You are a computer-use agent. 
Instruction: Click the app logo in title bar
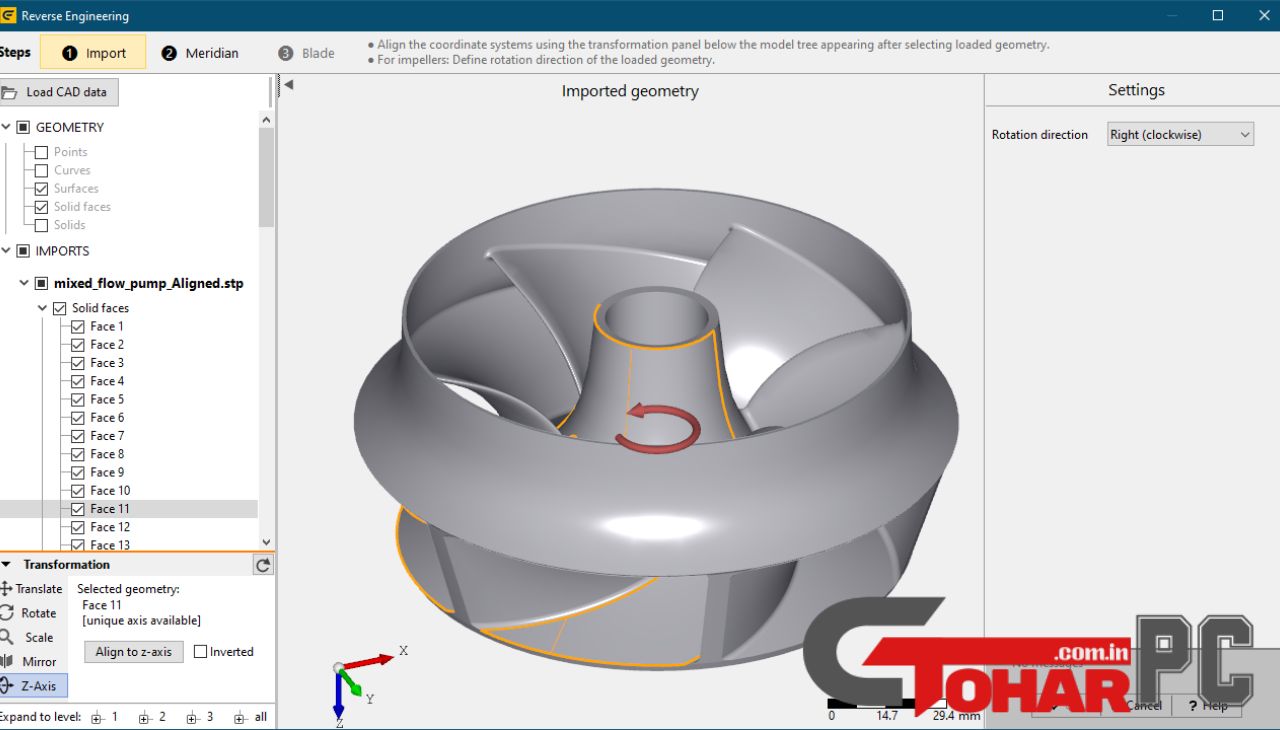click(8, 16)
